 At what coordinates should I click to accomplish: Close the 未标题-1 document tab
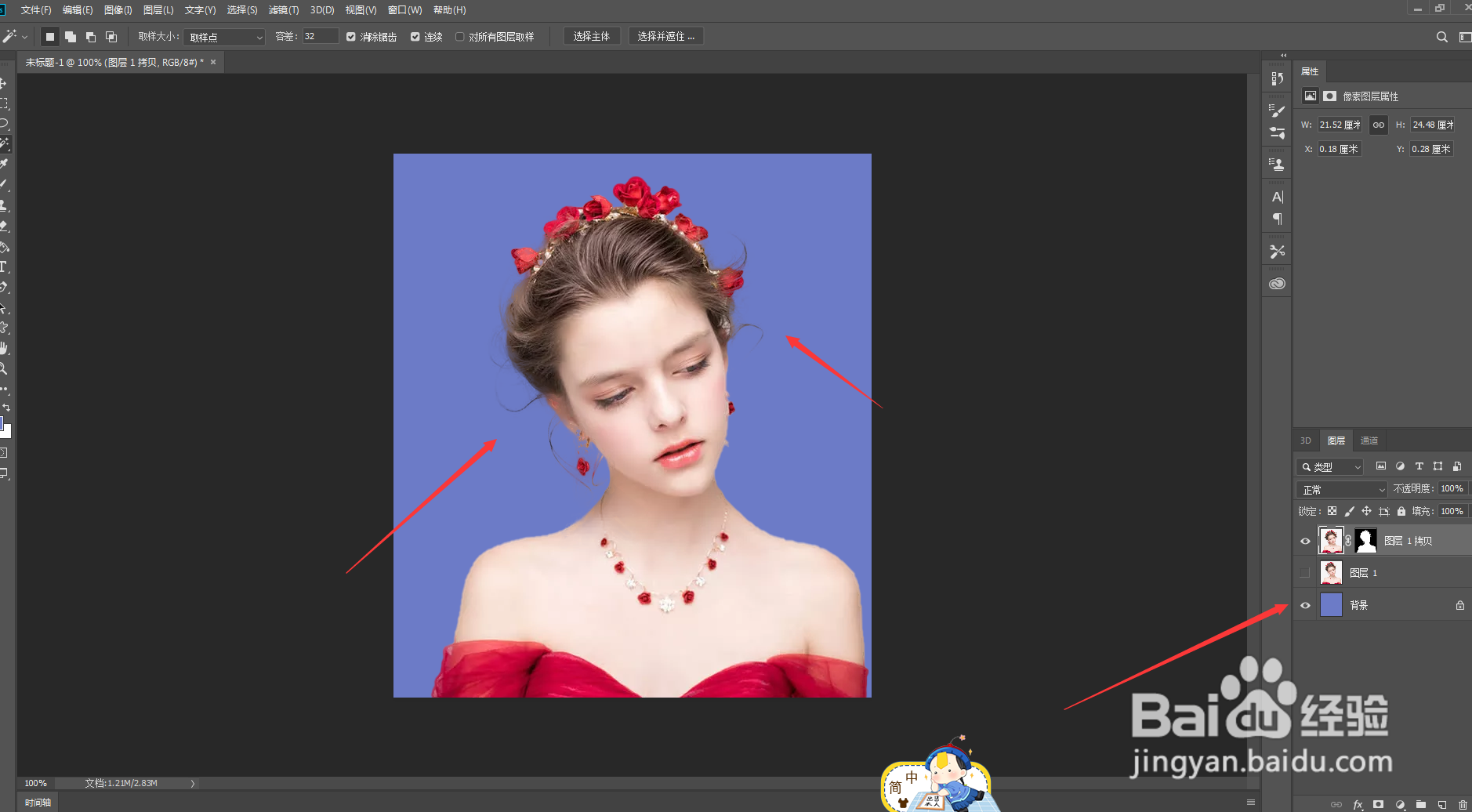[213, 62]
